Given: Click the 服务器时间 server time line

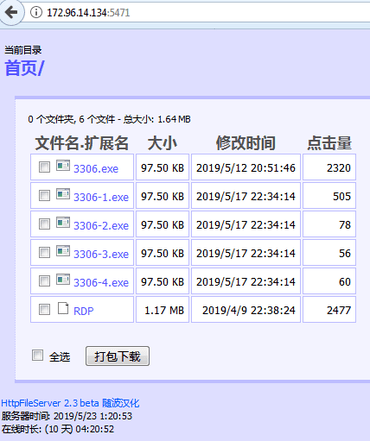Looking at the screenshot, I should 67,416.
